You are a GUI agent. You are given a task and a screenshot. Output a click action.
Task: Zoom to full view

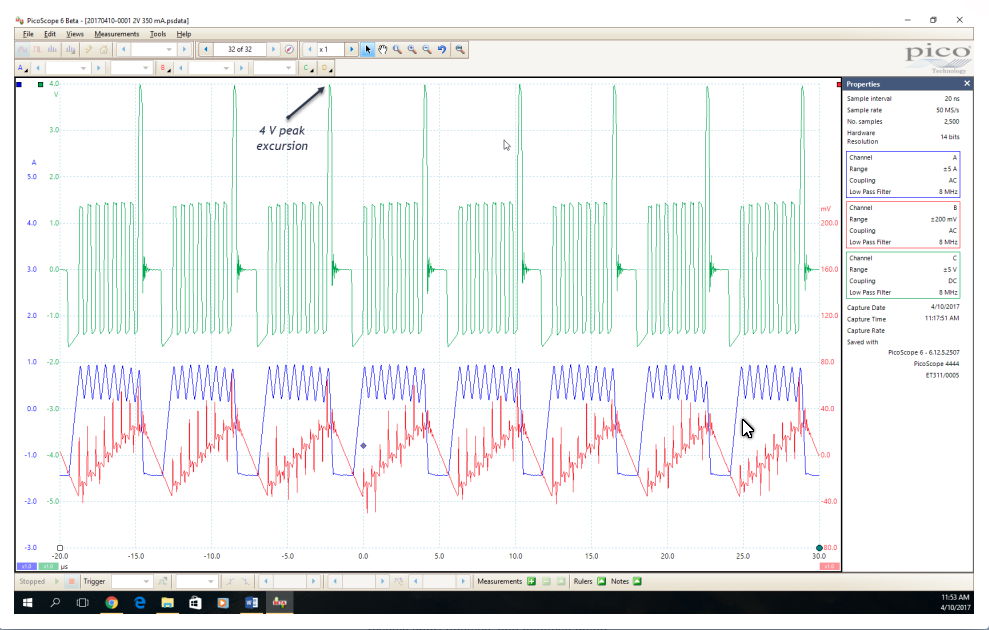[x=460, y=49]
